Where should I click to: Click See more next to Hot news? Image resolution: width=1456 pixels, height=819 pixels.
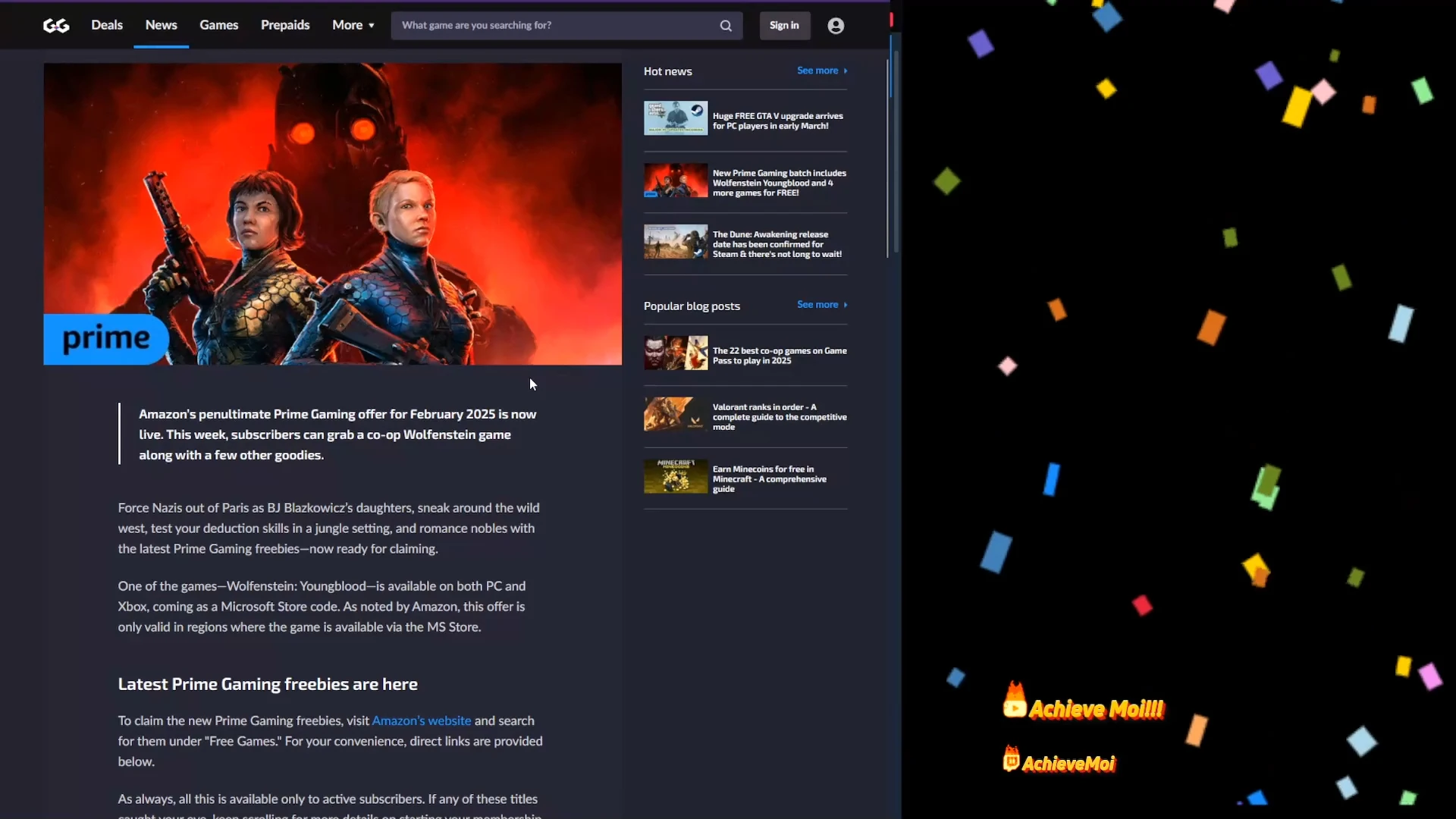[822, 71]
